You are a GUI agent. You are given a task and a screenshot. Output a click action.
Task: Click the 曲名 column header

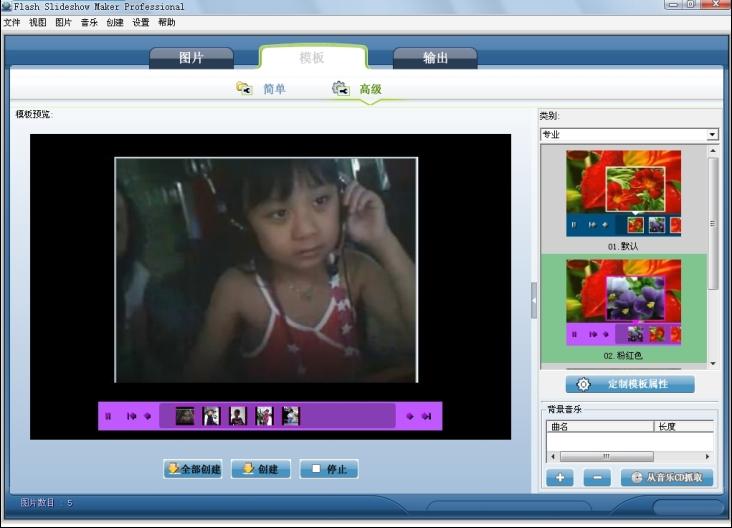600,426
